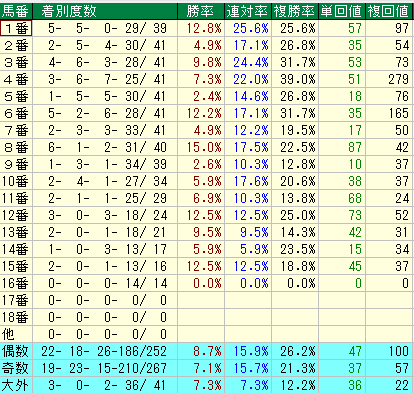This screenshot has height=393, width=414.
Task: Select the 16番 row label
Action: pyautogui.click(x=16, y=283)
